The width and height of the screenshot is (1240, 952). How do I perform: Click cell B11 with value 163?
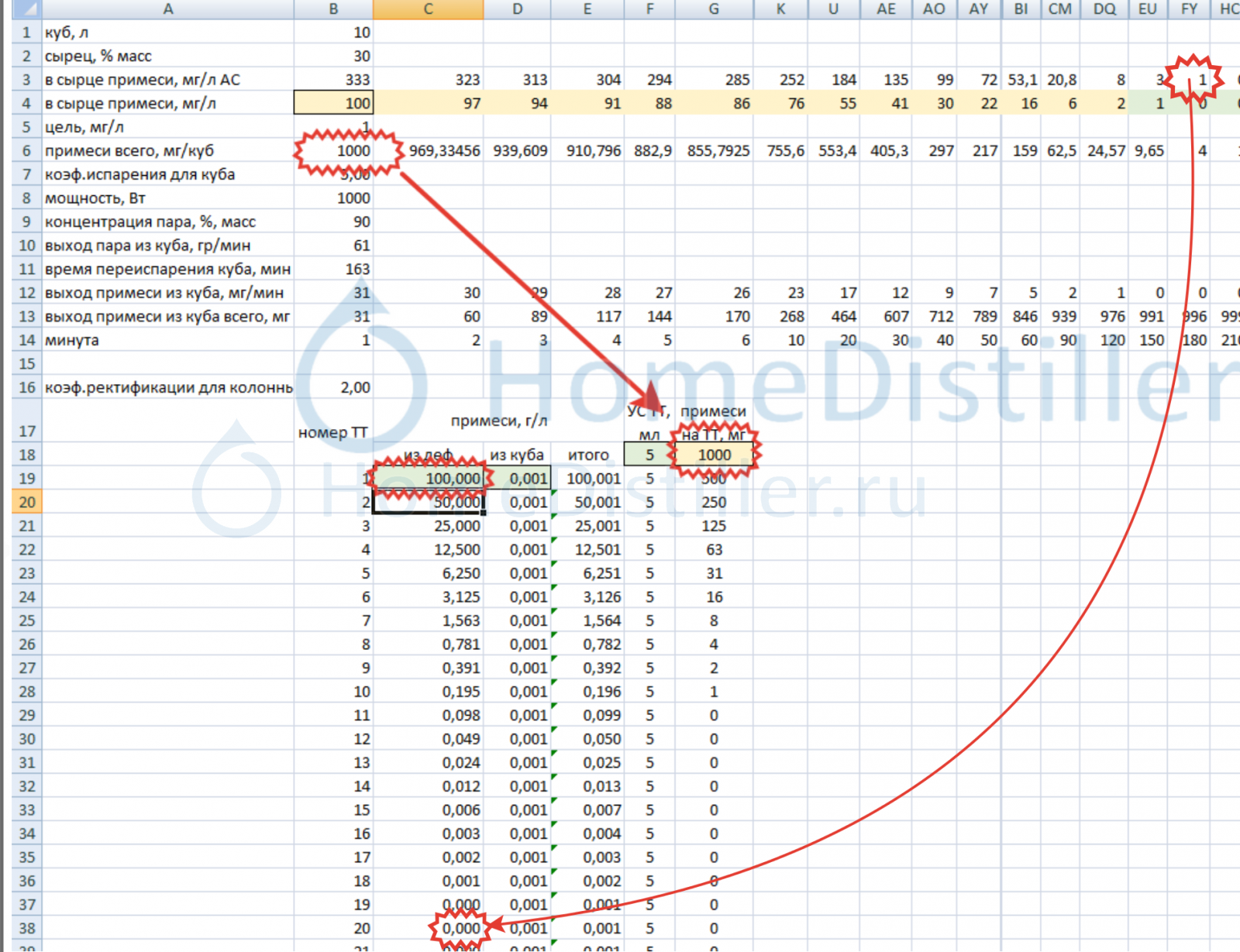point(333,269)
